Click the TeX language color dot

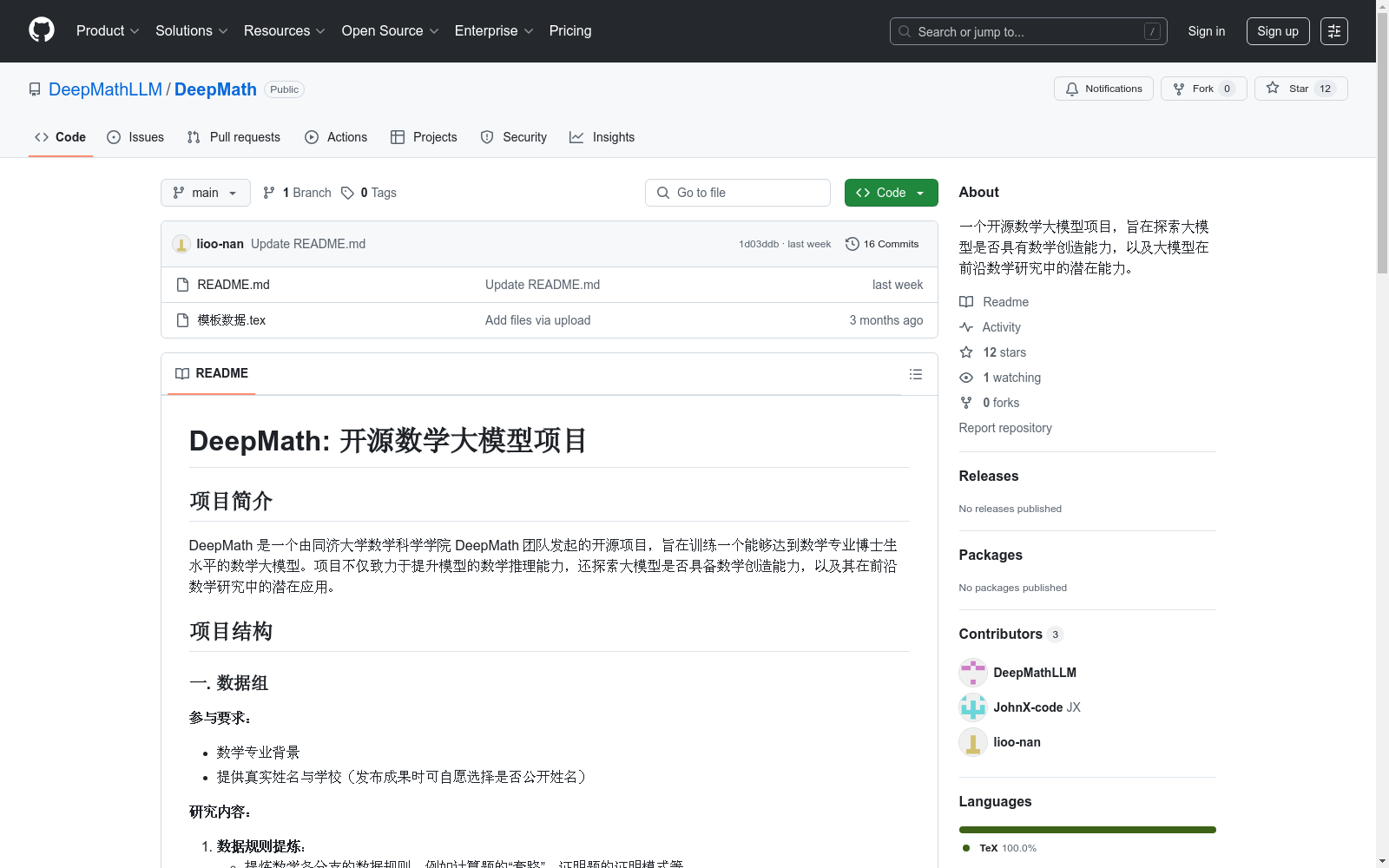tap(966, 848)
